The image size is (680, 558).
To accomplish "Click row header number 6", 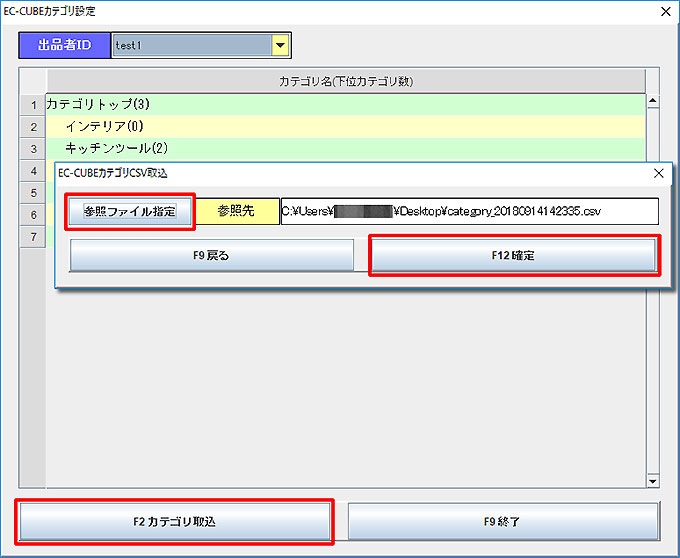I will (33, 215).
